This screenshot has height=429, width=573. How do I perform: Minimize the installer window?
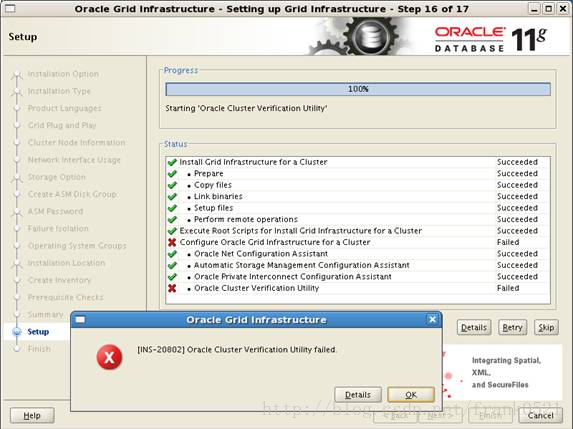tap(534, 8)
